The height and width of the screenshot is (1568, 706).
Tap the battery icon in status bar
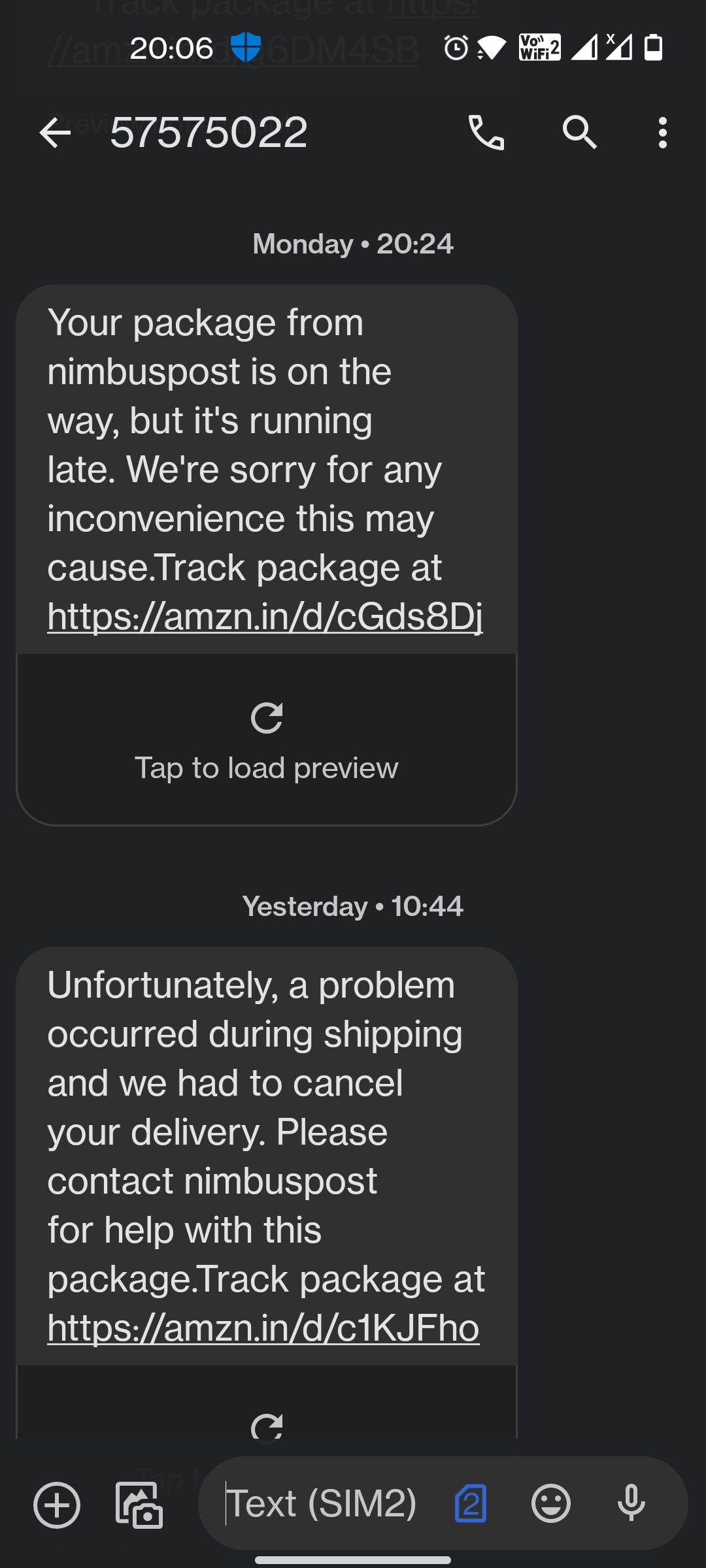pyautogui.click(x=653, y=48)
